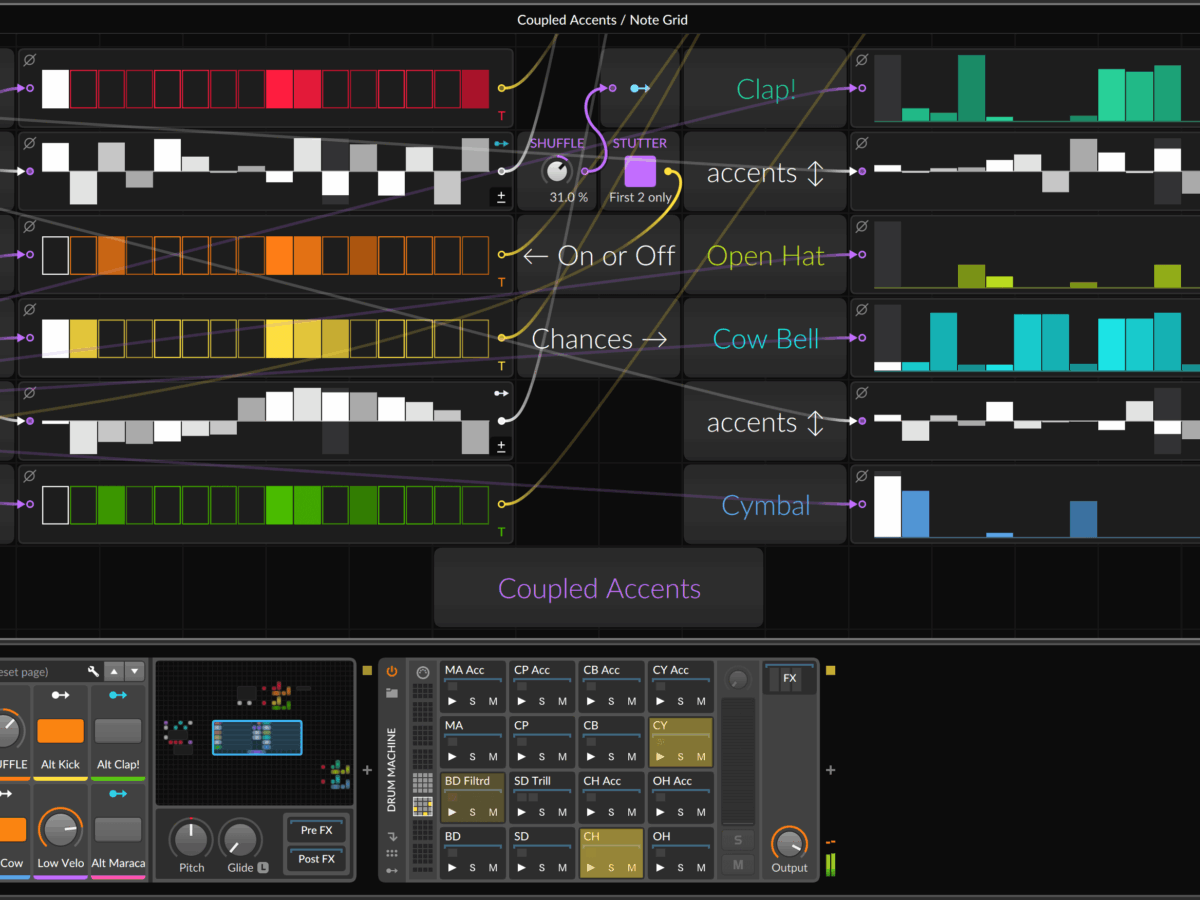Image resolution: width=1200 pixels, height=900 pixels.
Task: Open the Drum Machine folder browser icon
Action: [392, 692]
